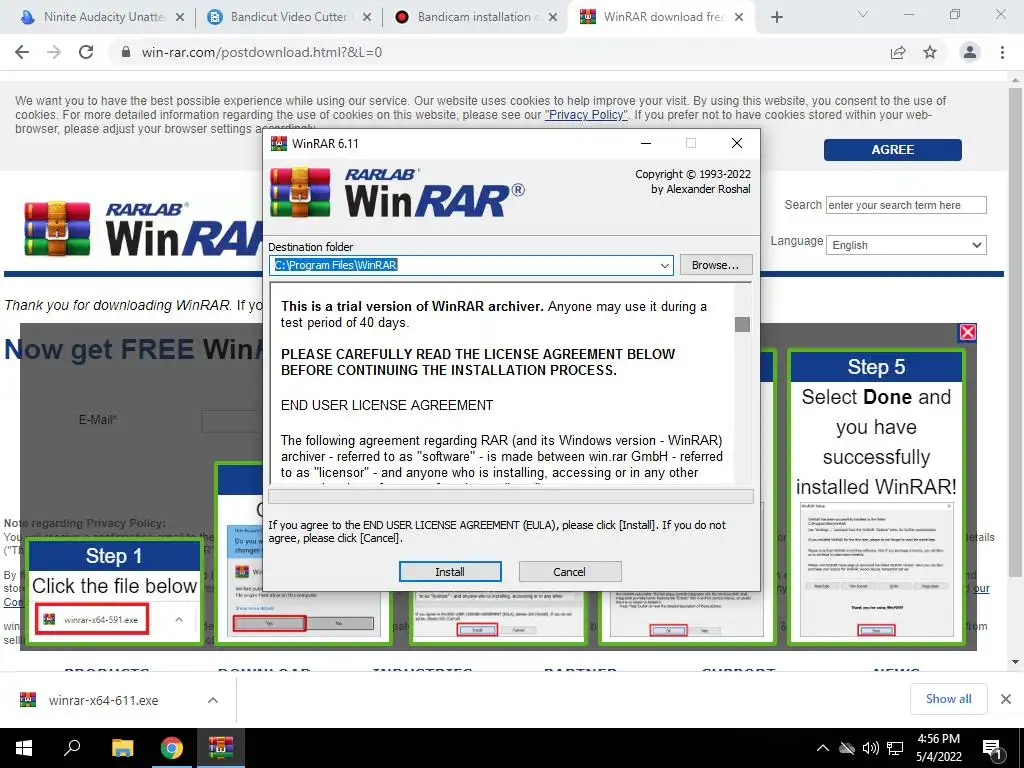Close the red X on install steps overlay
This screenshot has height=768, width=1024.
click(968, 332)
